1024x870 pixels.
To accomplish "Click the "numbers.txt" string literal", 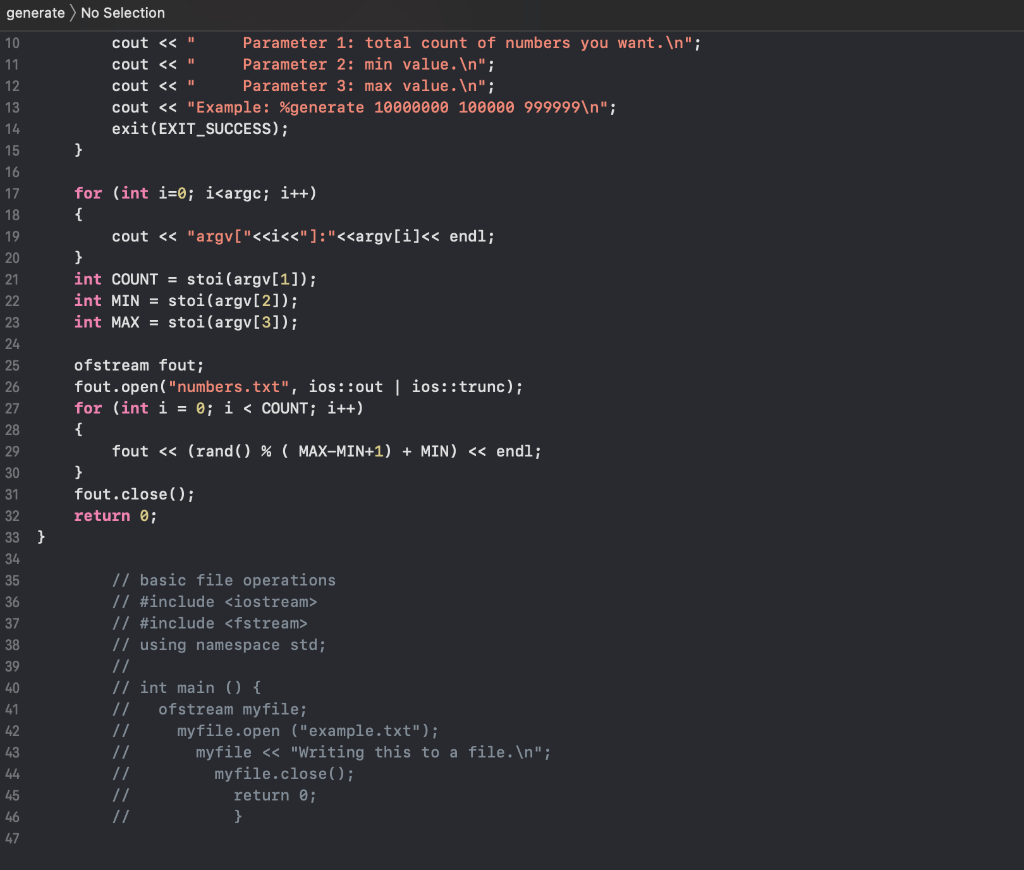I will pos(229,387).
